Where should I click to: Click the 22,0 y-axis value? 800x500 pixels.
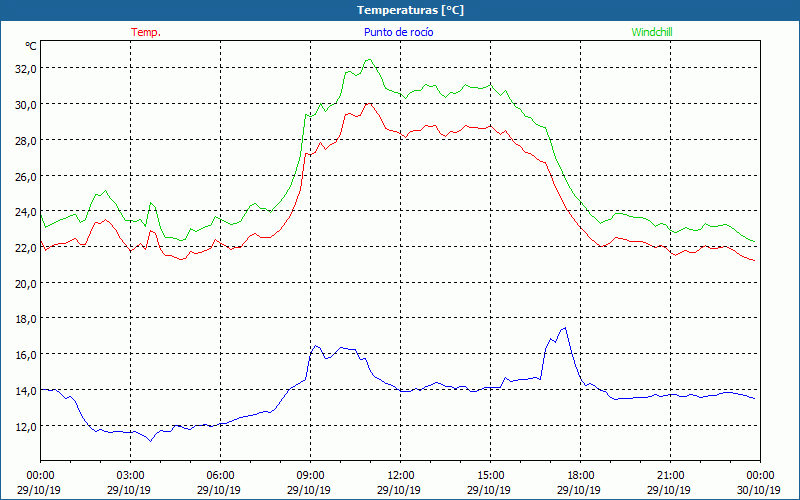tap(26, 247)
